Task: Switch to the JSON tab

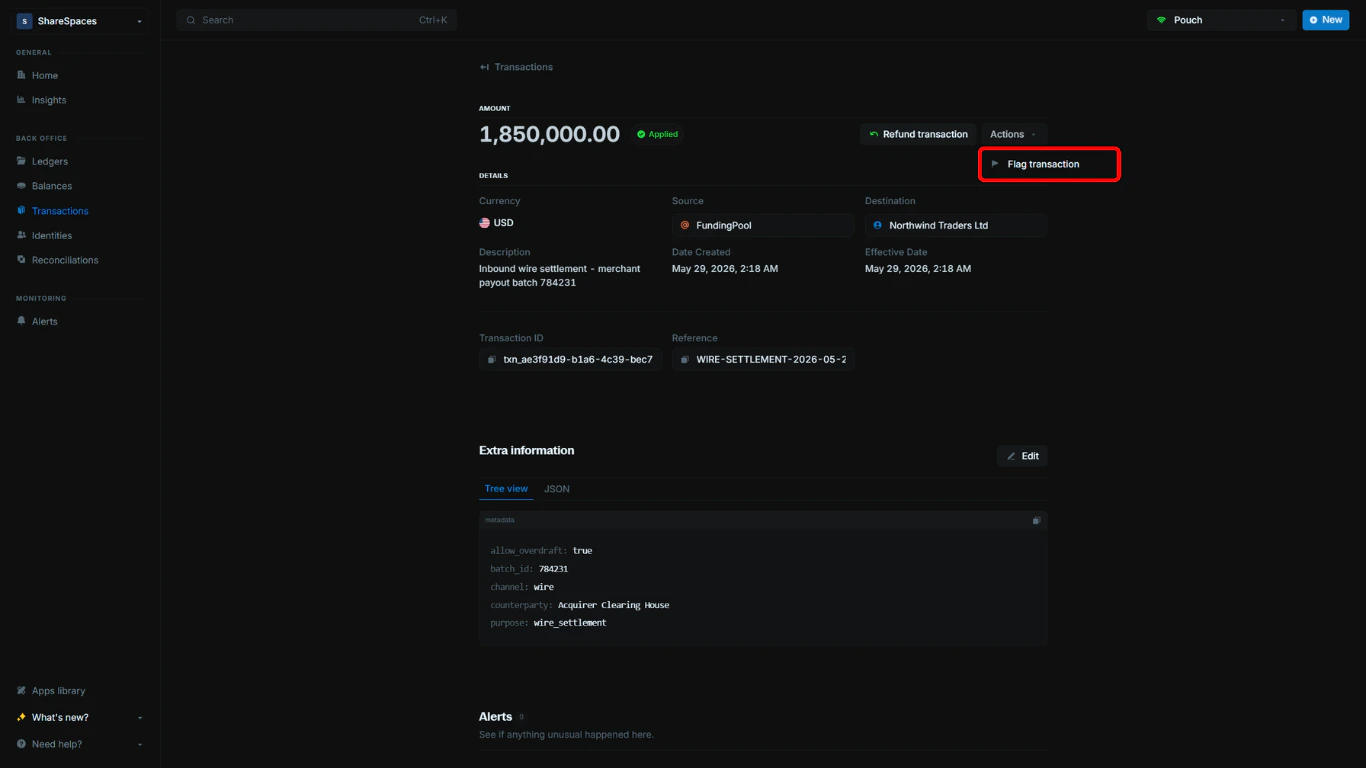Action: (557, 489)
